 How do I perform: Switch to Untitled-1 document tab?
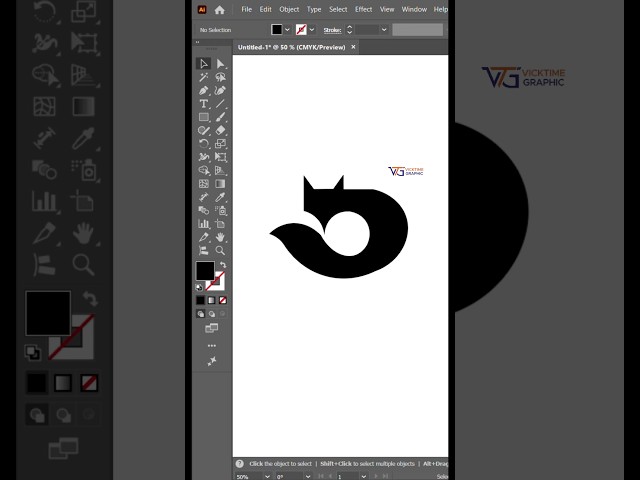291,47
